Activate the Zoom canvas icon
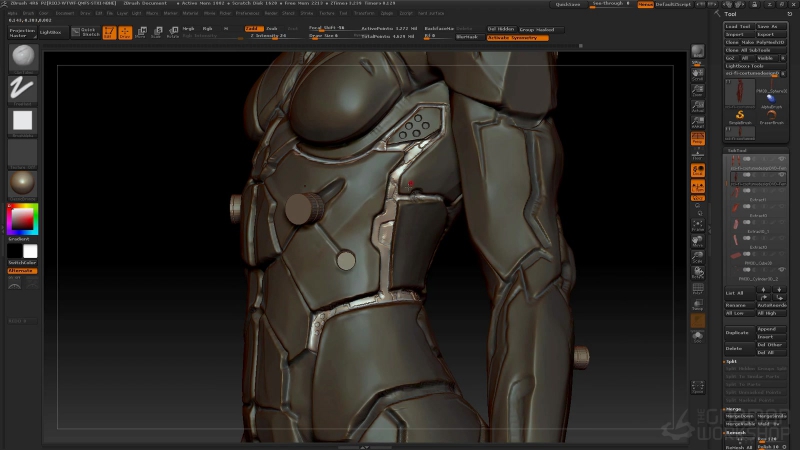Viewport: 800px width, 450px height. pyautogui.click(x=697, y=91)
